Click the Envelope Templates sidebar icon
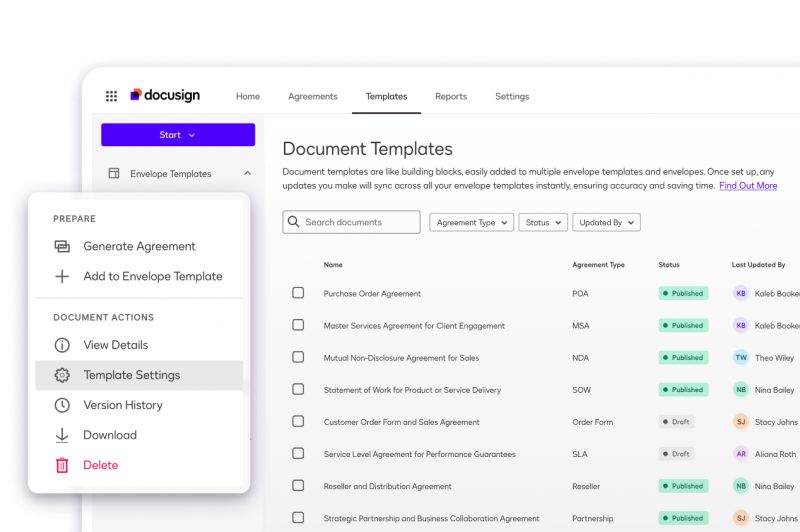 tap(114, 173)
